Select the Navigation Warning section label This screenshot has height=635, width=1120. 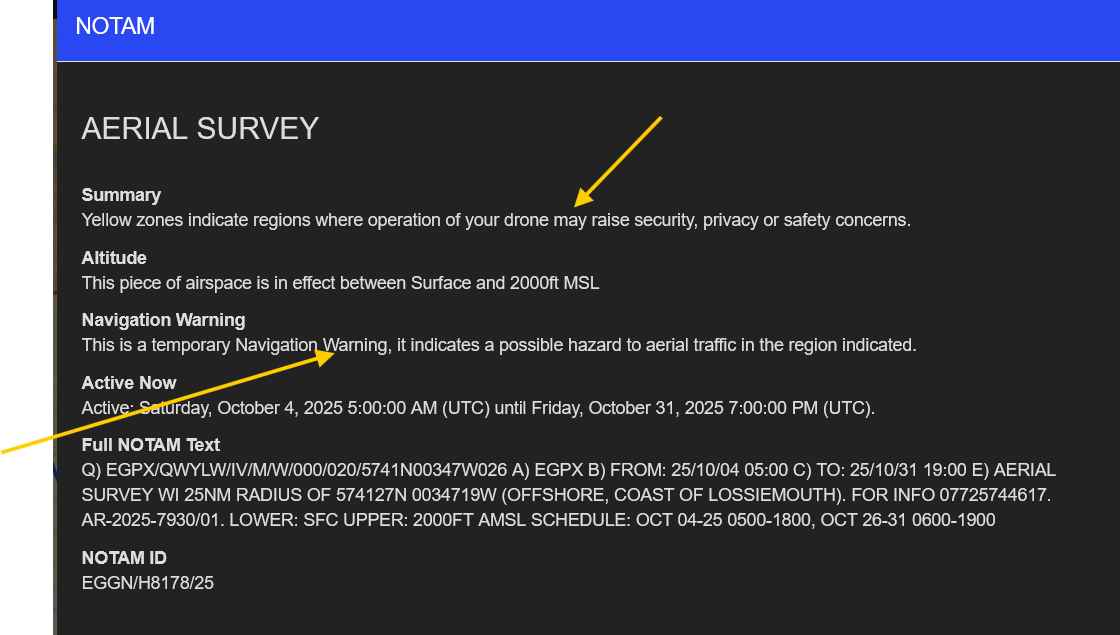coord(163,320)
